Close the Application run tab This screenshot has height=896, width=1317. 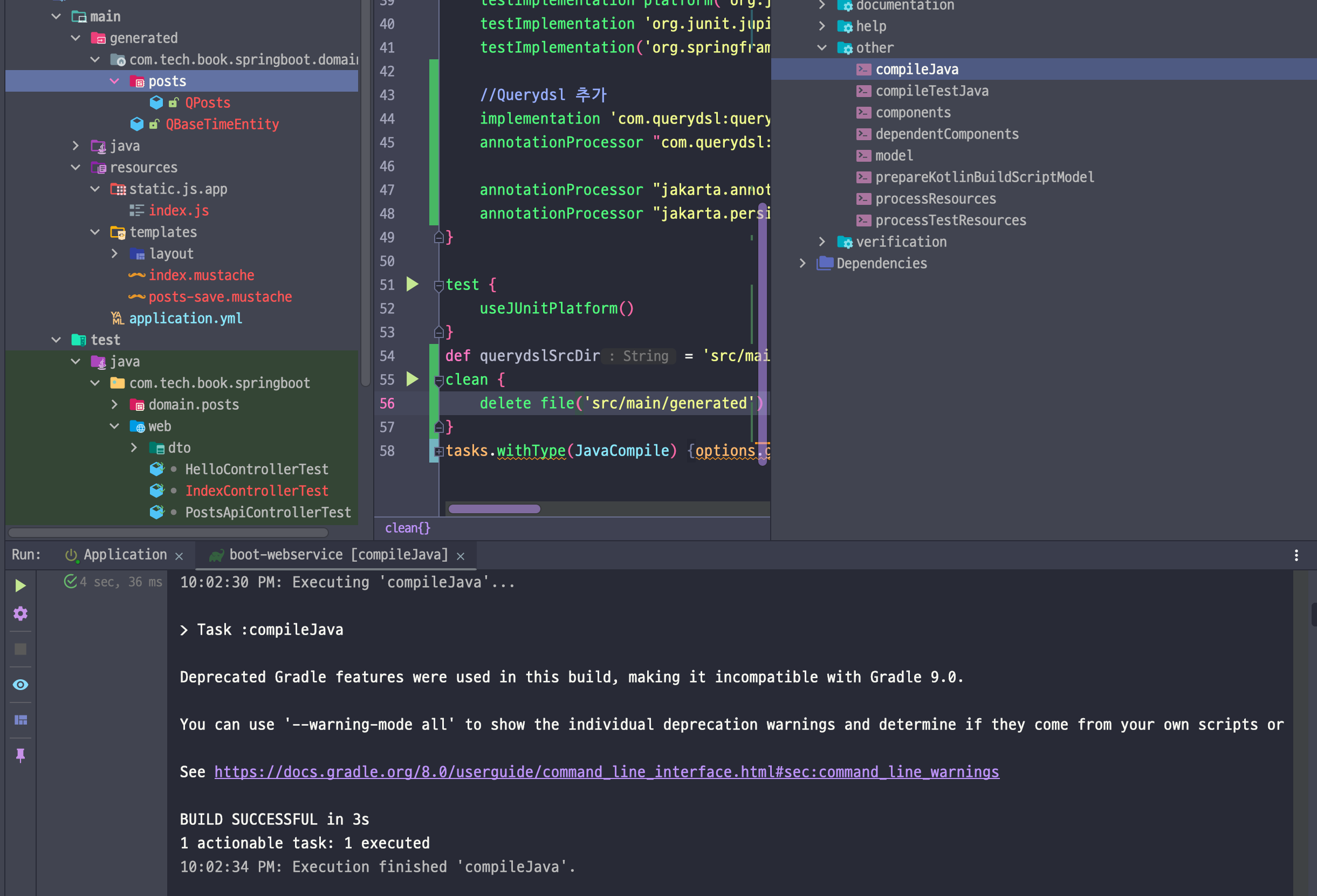tap(179, 556)
